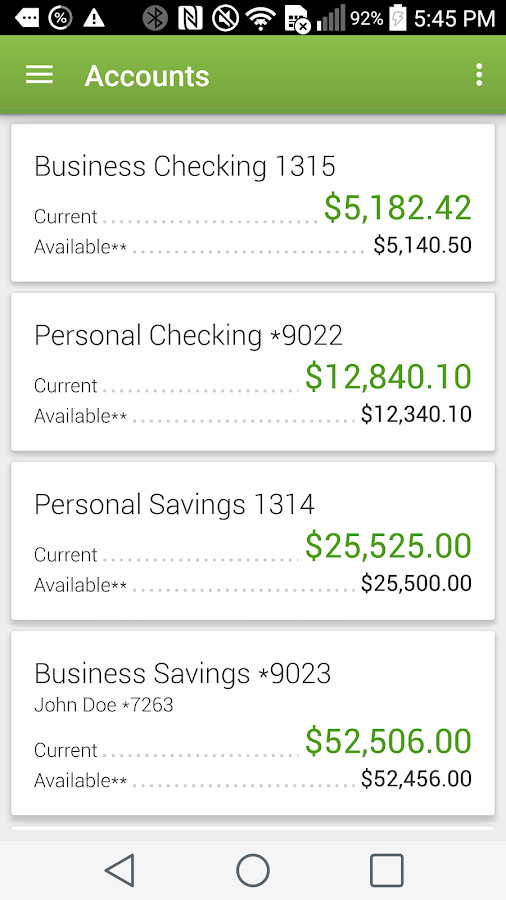Tap the recent apps square button
This screenshot has height=900, width=506.
(x=387, y=870)
